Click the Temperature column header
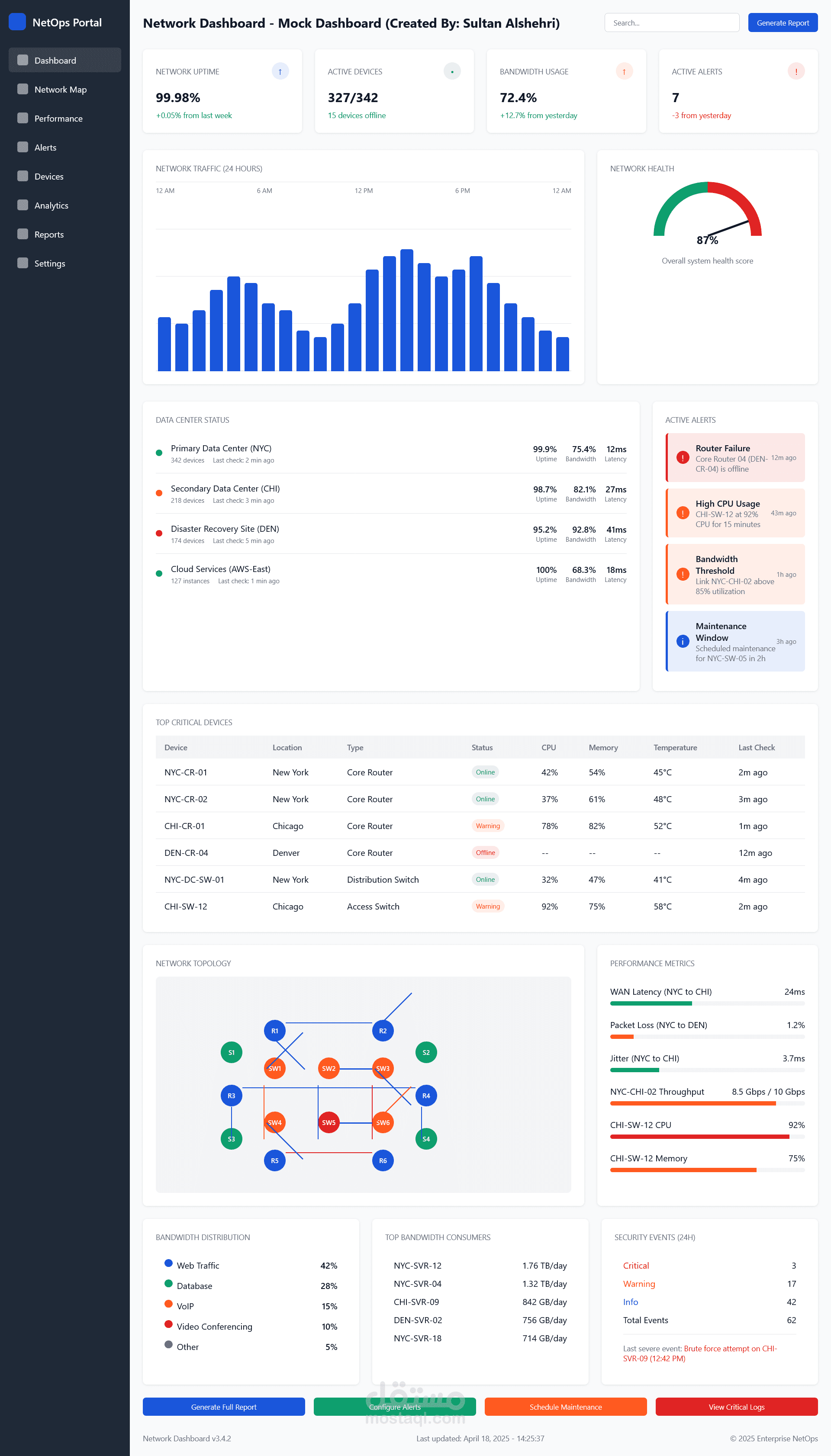Image resolution: width=831 pixels, height=1456 pixels. click(675, 747)
